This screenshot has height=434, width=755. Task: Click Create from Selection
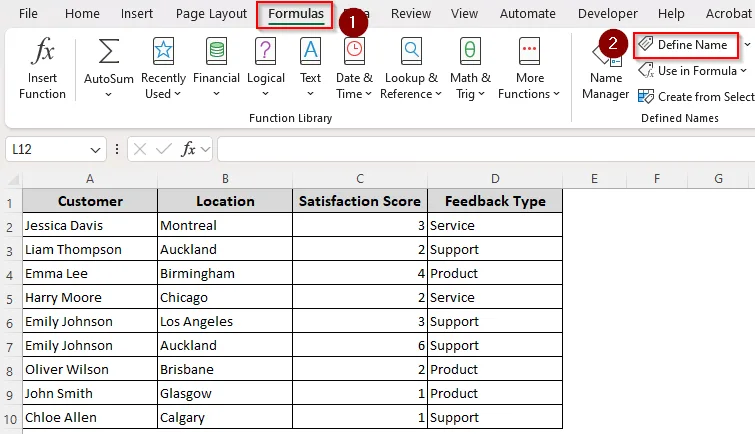pyautogui.click(x=696, y=97)
